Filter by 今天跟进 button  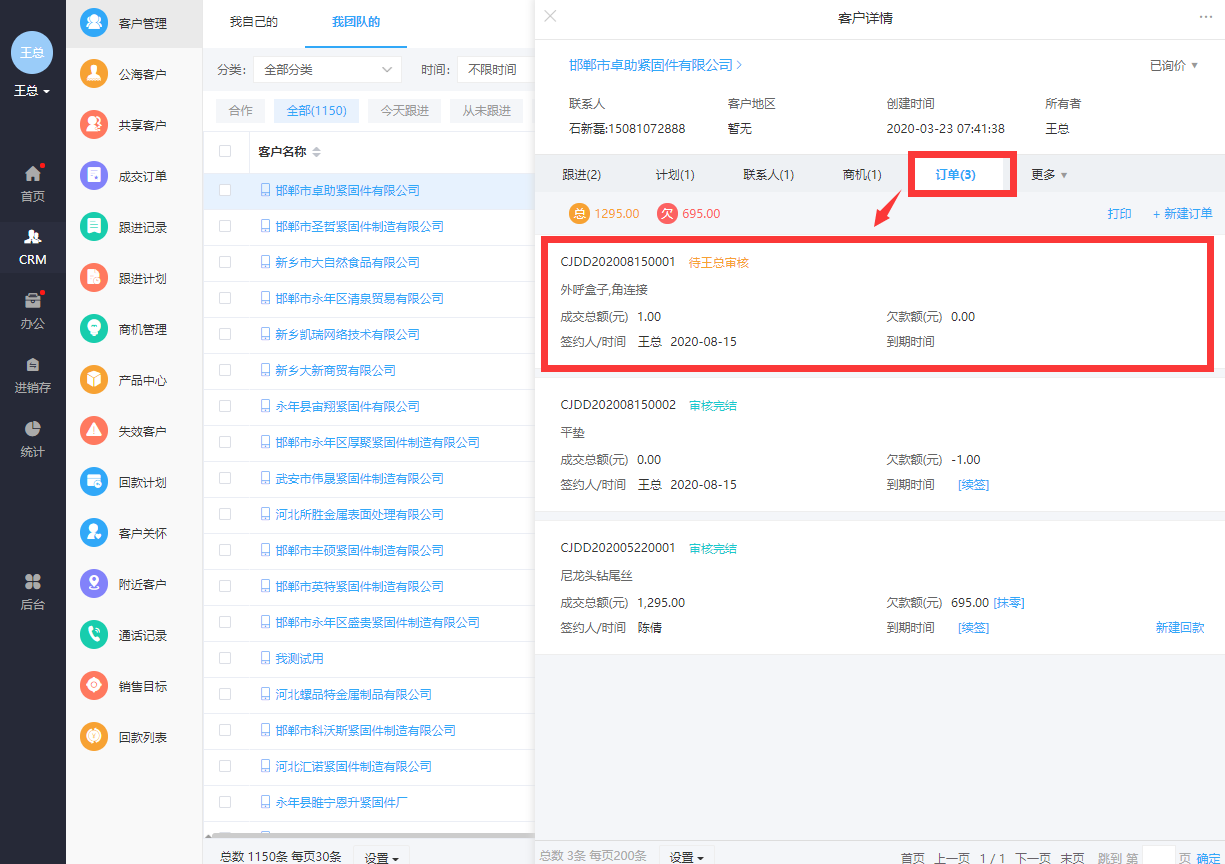[x=405, y=111]
